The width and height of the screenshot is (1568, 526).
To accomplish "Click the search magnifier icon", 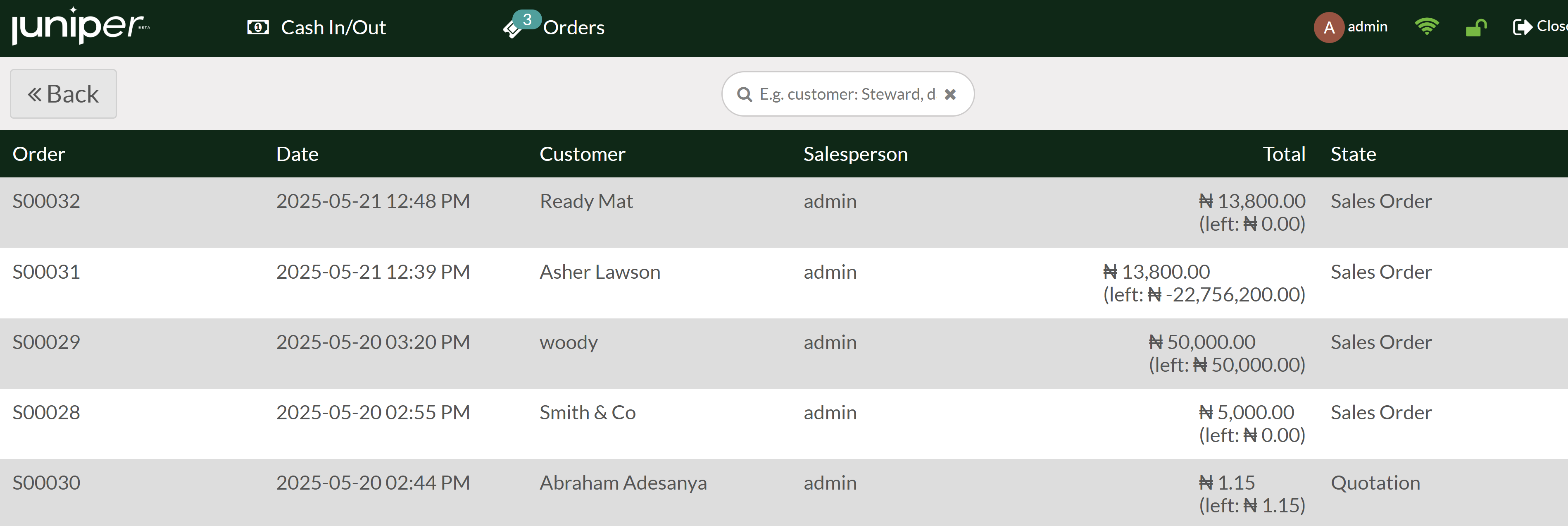I will (745, 94).
